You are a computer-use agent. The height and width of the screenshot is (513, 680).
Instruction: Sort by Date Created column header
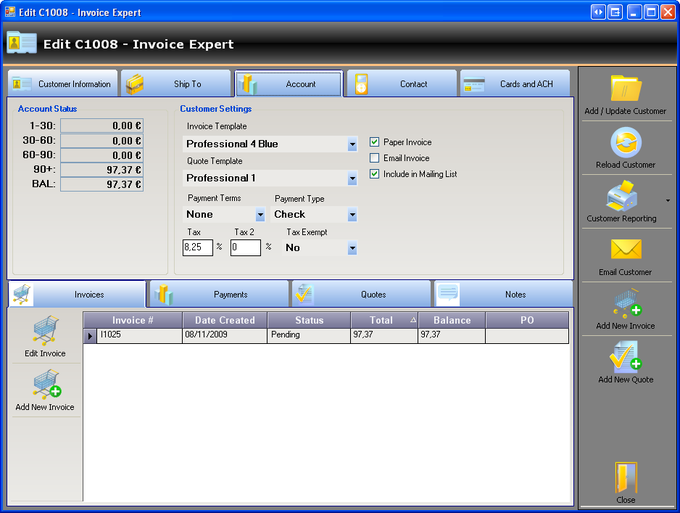coord(225,320)
